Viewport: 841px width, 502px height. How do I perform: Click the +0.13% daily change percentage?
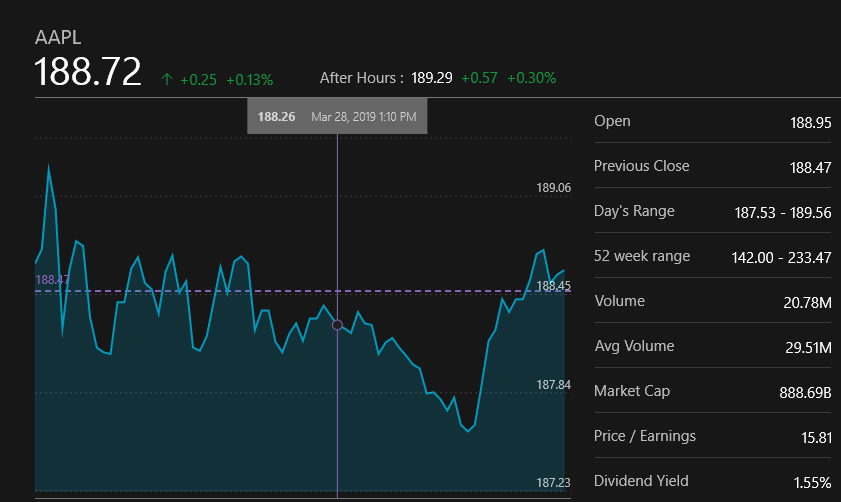coord(249,79)
